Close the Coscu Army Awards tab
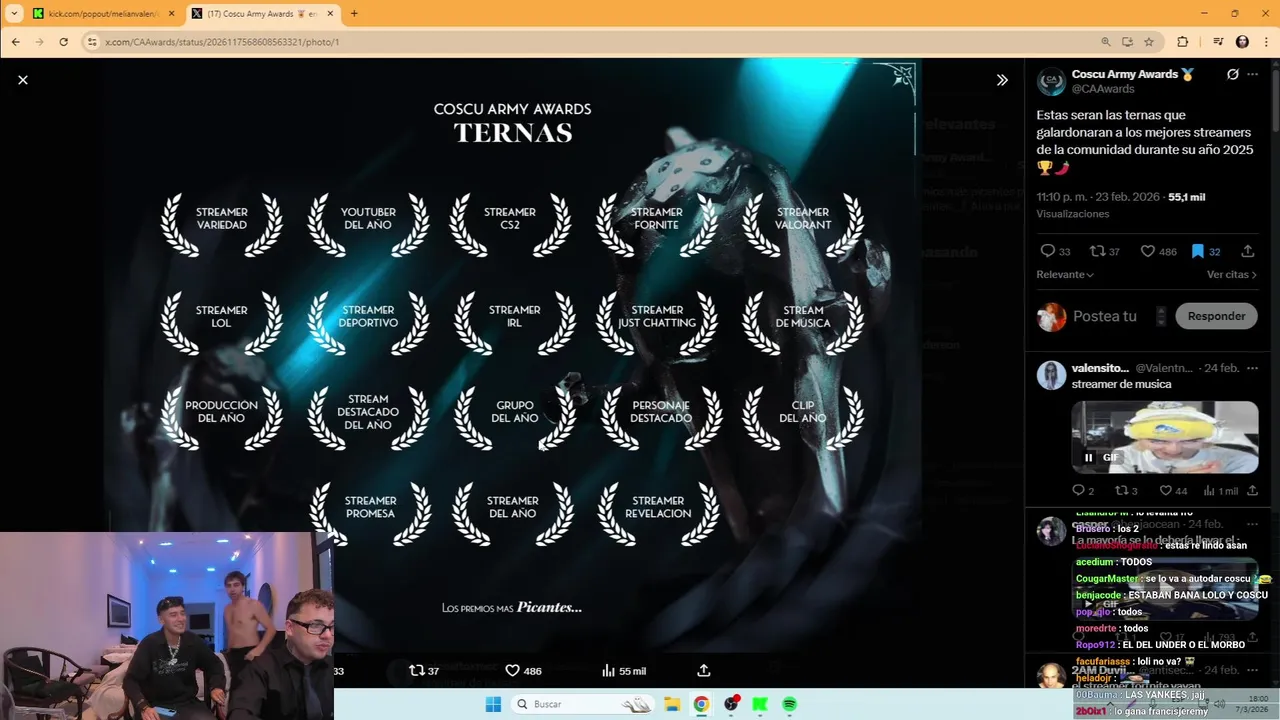The width and height of the screenshot is (1280, 720). click(x=330, y=14)
